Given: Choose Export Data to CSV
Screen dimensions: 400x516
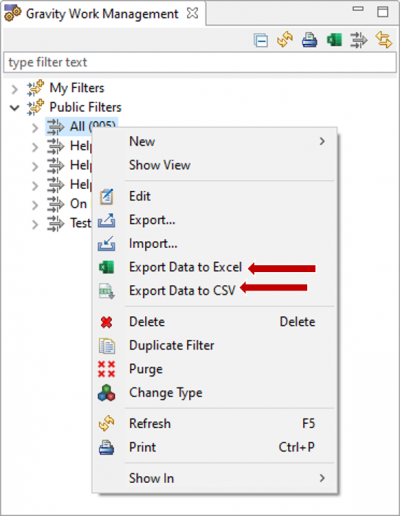Looking at the screenshot, I should pos(182,291).
